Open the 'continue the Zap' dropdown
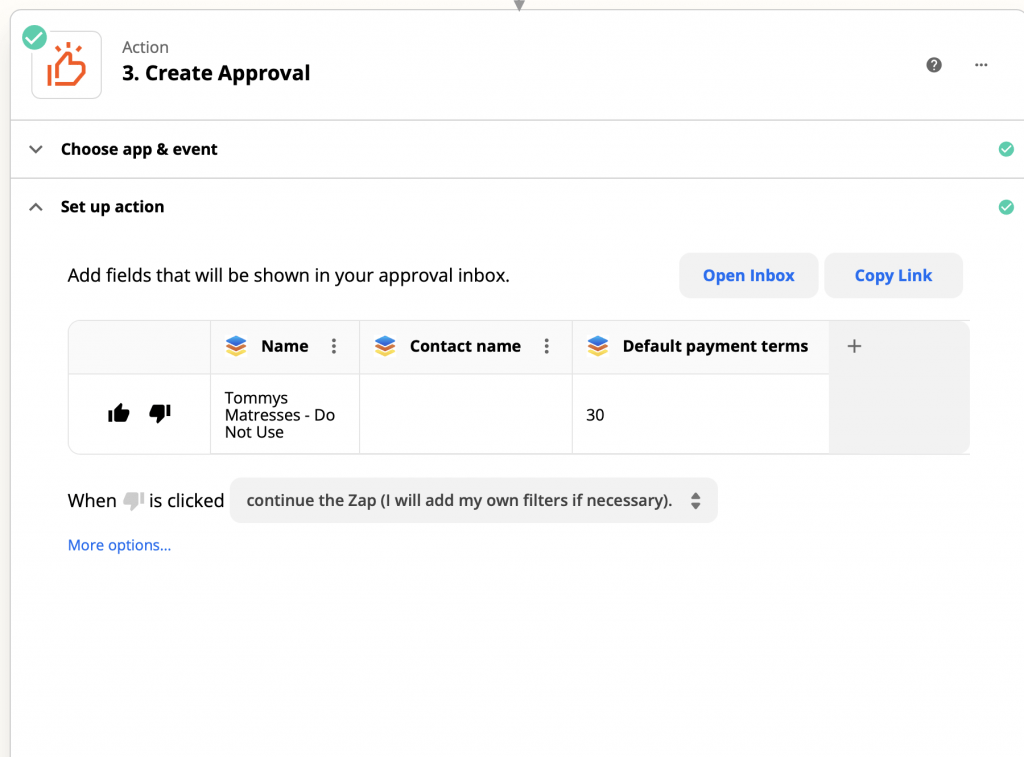1024x757 pixels. (473, 500)
